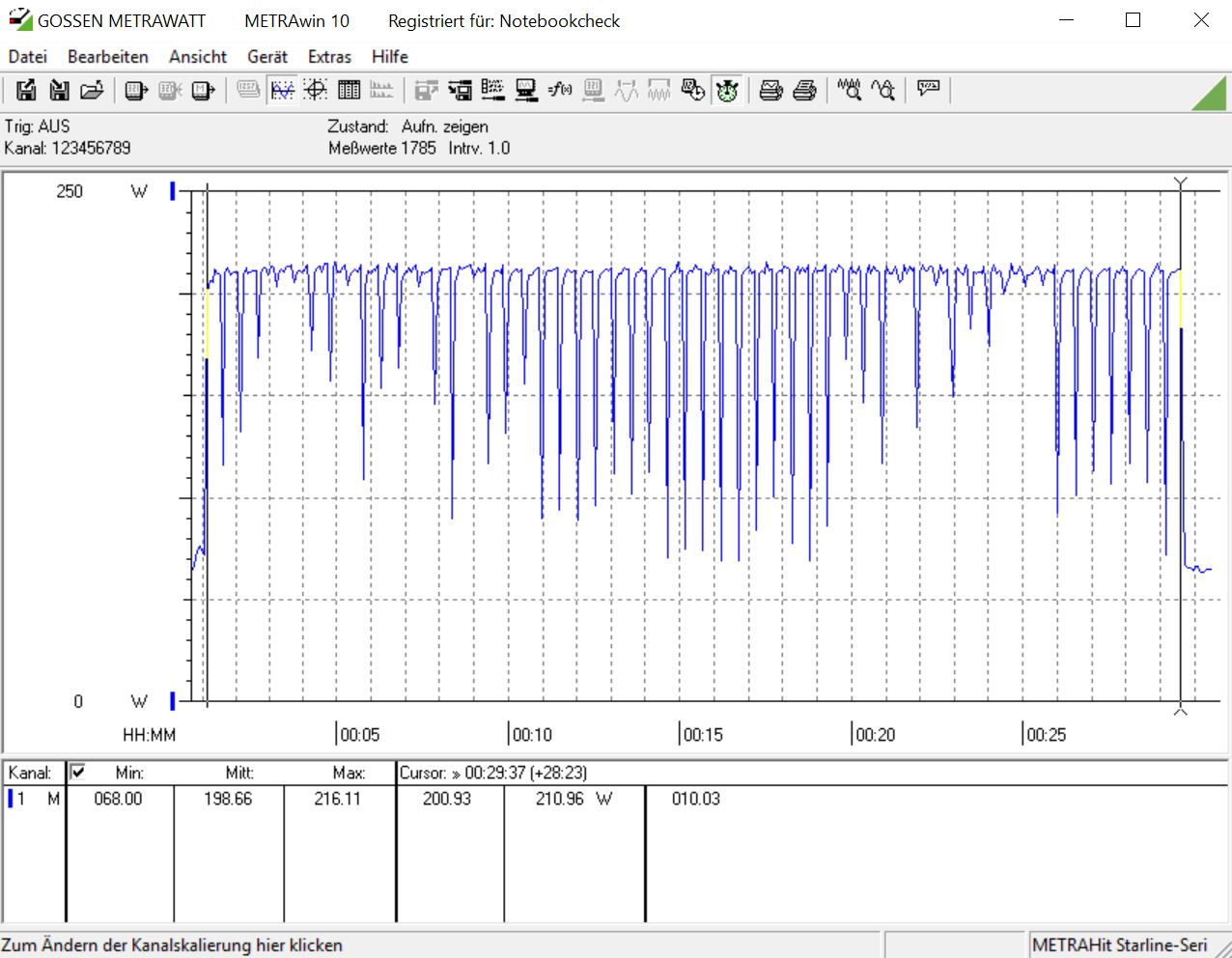Click the blue channel 1 color marker
Screen dimensions: 1232x958
11,799
